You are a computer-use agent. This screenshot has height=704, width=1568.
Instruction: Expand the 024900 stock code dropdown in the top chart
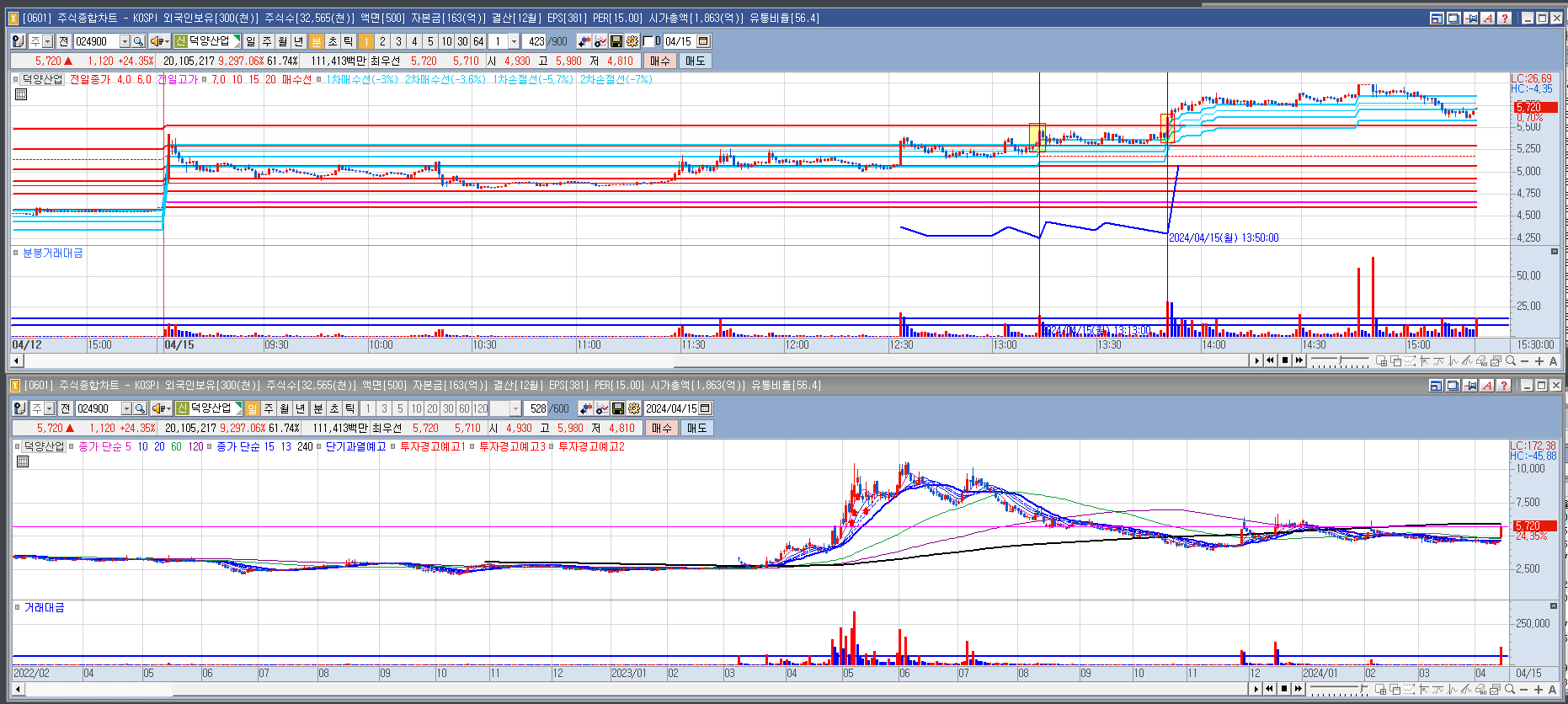[125, 41]
